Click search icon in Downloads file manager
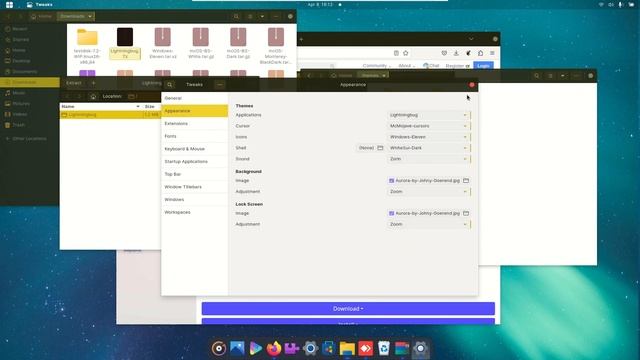The image size is (640, 360). pos(236,16)
